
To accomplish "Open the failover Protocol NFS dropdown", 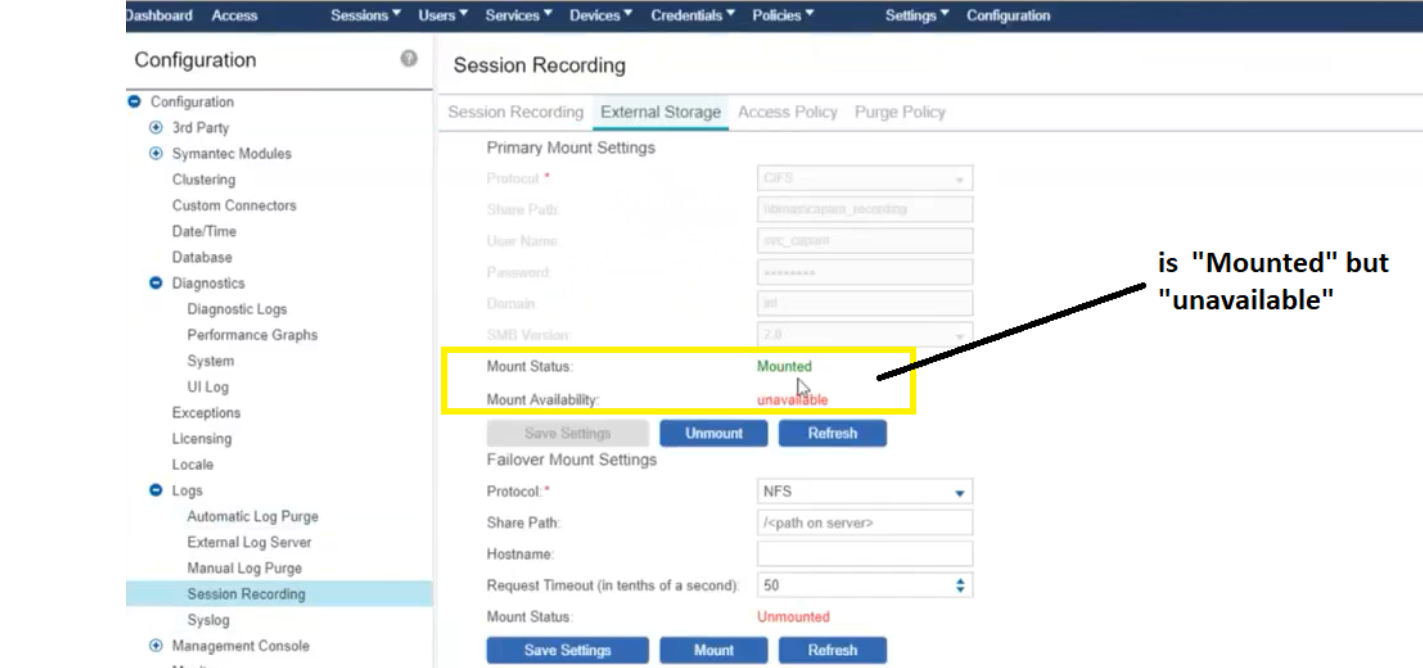I will (x=864, y=492).
